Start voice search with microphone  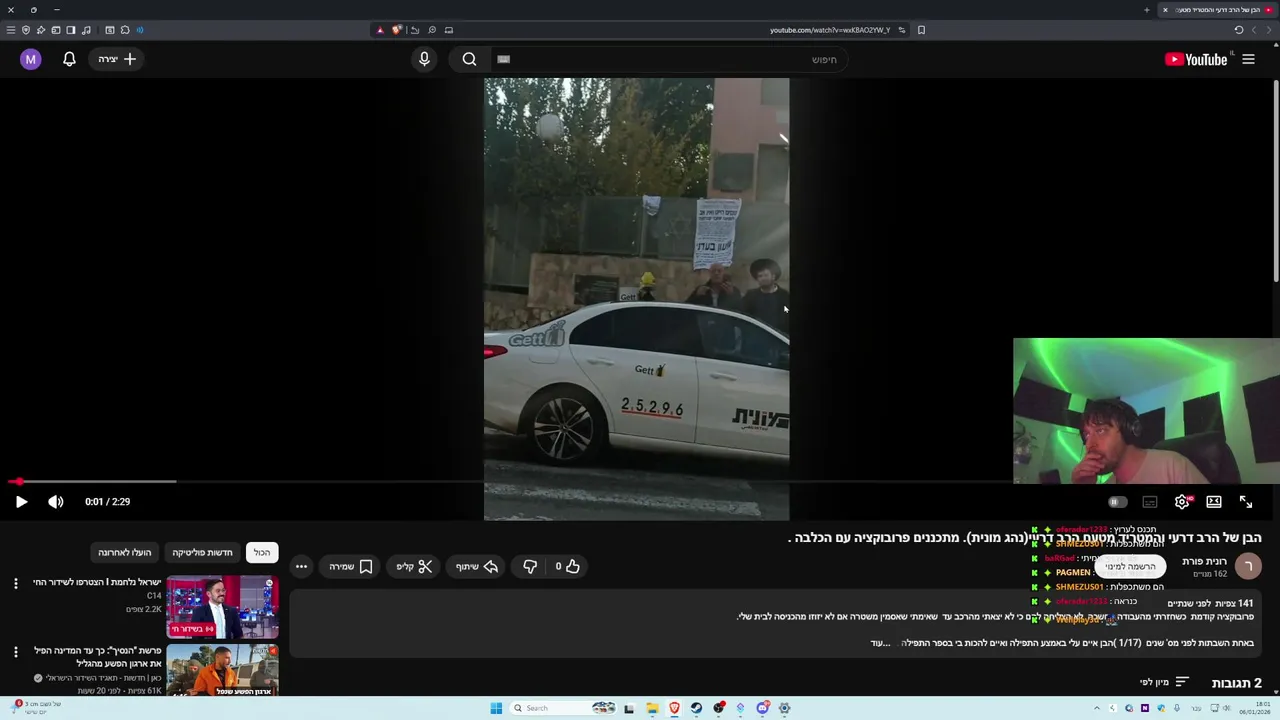pos(424,59)
